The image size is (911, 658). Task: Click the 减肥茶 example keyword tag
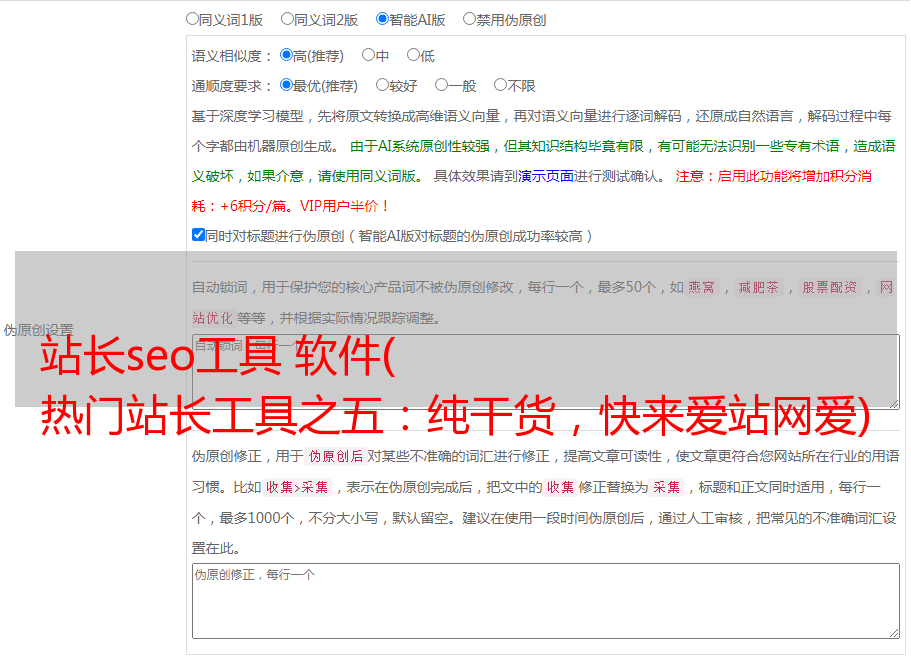758,287
